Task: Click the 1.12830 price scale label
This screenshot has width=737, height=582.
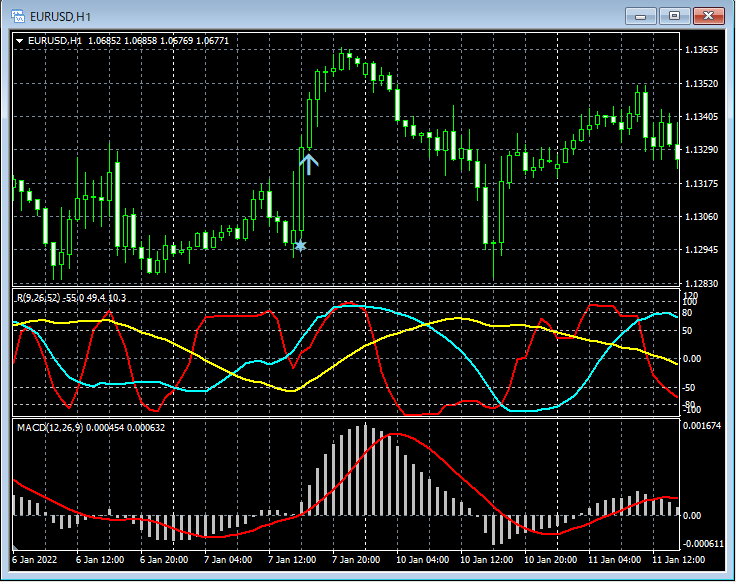Action: [701, 284]
